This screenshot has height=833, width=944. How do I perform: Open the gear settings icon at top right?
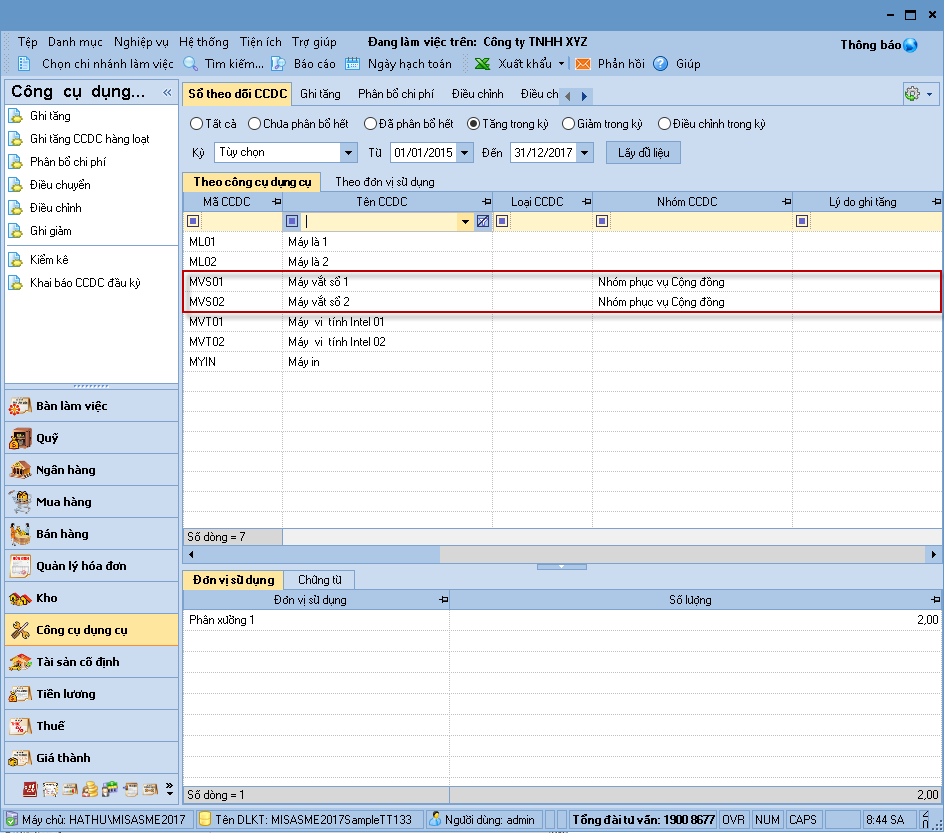tap(911, 93)
